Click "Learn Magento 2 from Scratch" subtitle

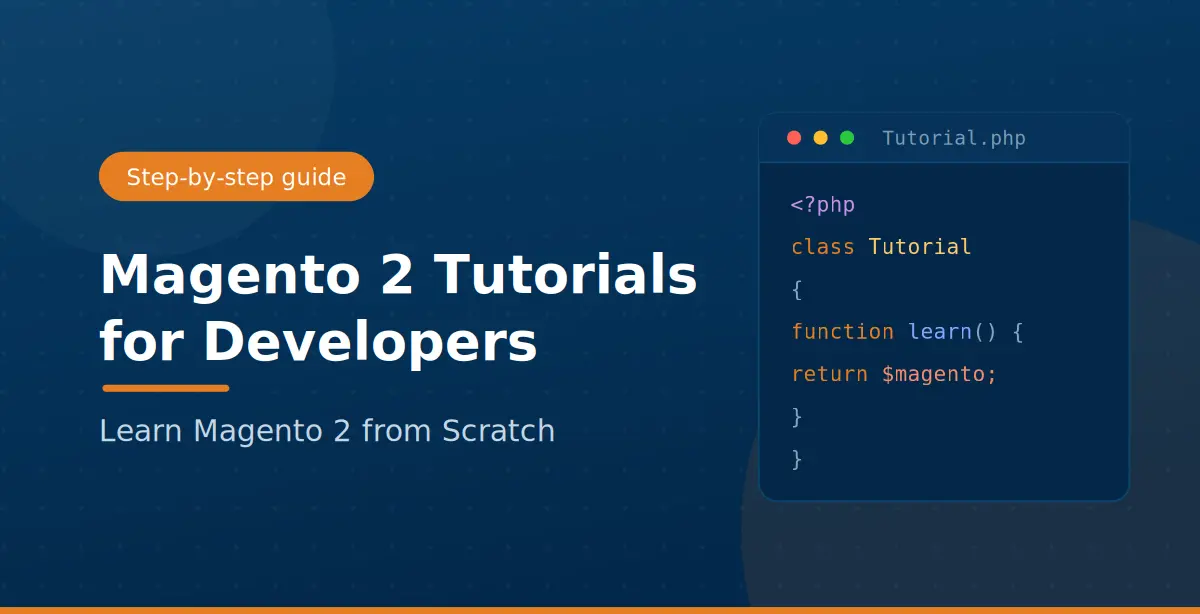coord(327,431)
